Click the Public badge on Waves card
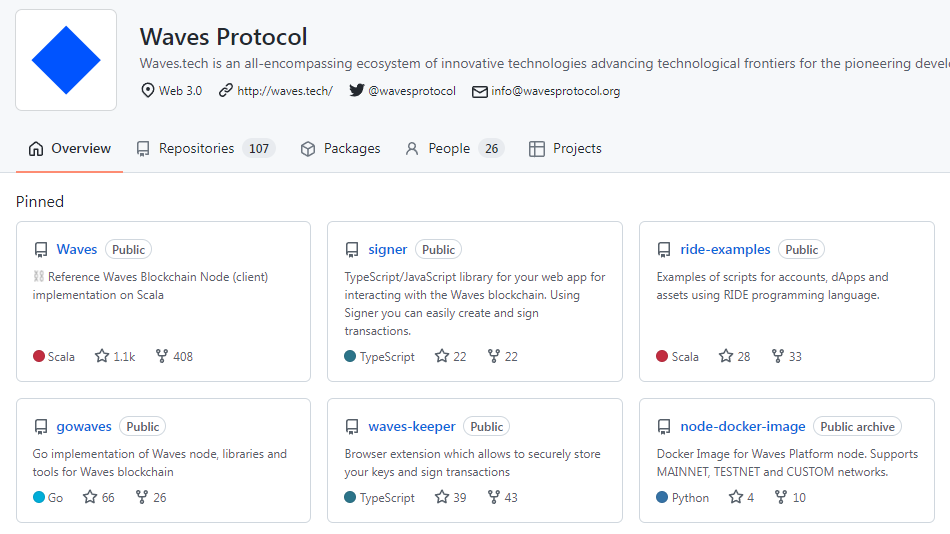This screenshot has width=950, height=534. click(x=128, y=249)
